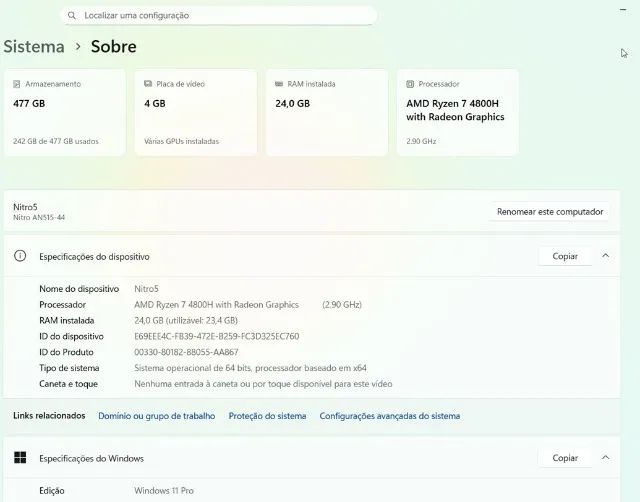Click the Links relacionados label
This screenshot has width=640, height=502.
(x=49, y=415)
